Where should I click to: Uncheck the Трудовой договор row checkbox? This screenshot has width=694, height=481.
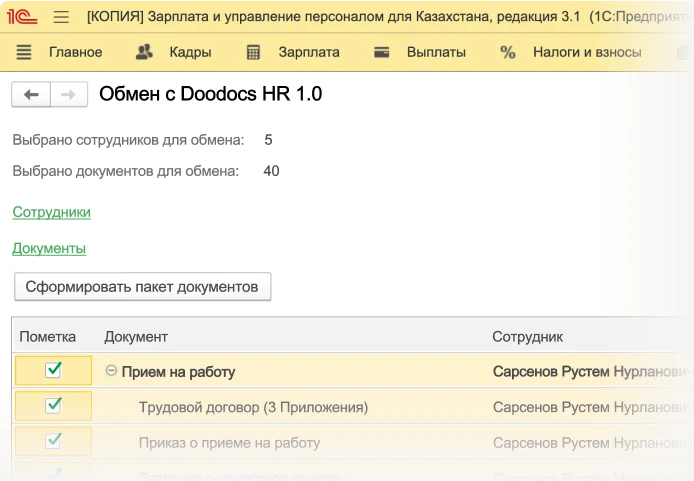click(53, 405)
